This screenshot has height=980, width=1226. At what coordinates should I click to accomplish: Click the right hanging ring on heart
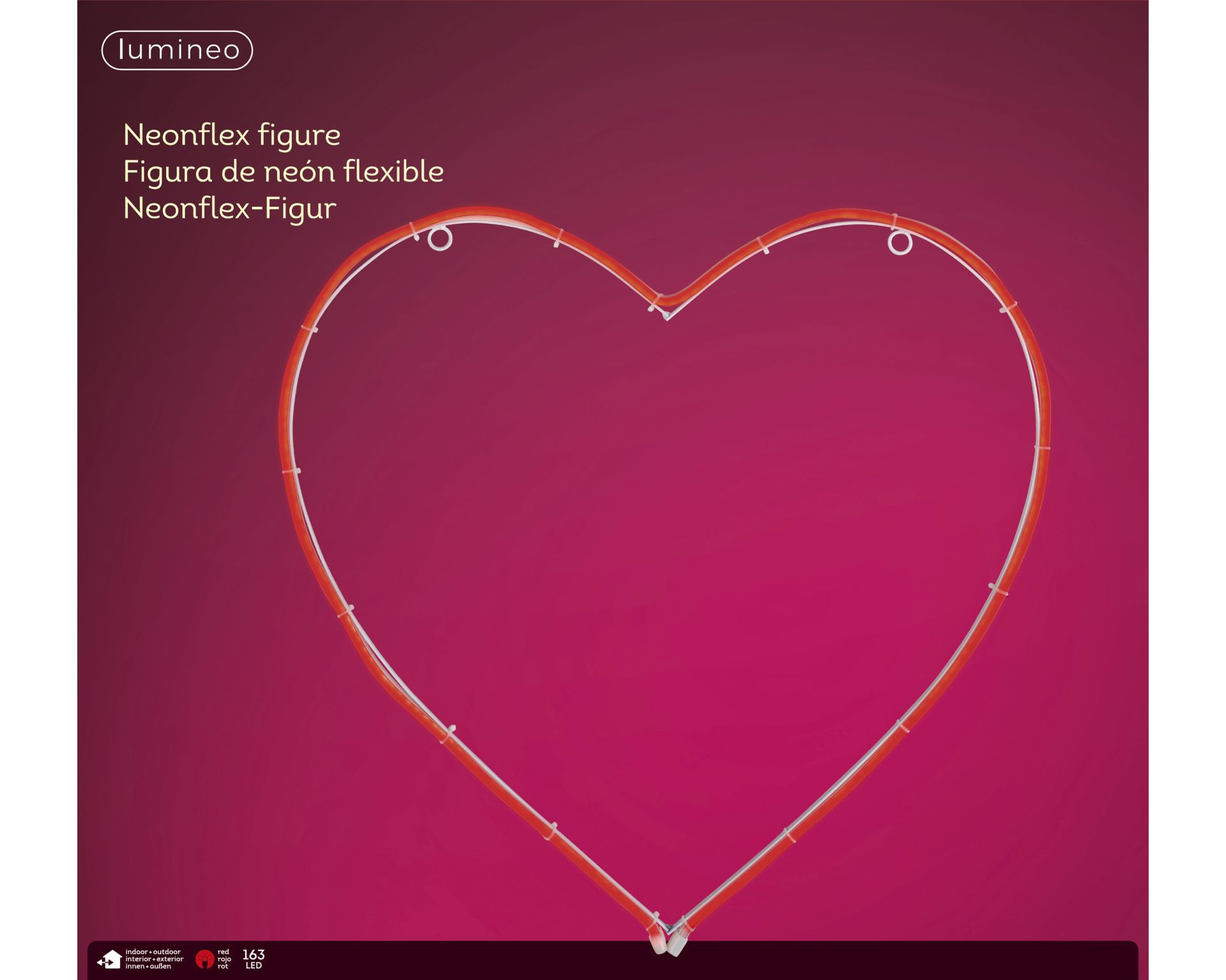tap(899, 243)
